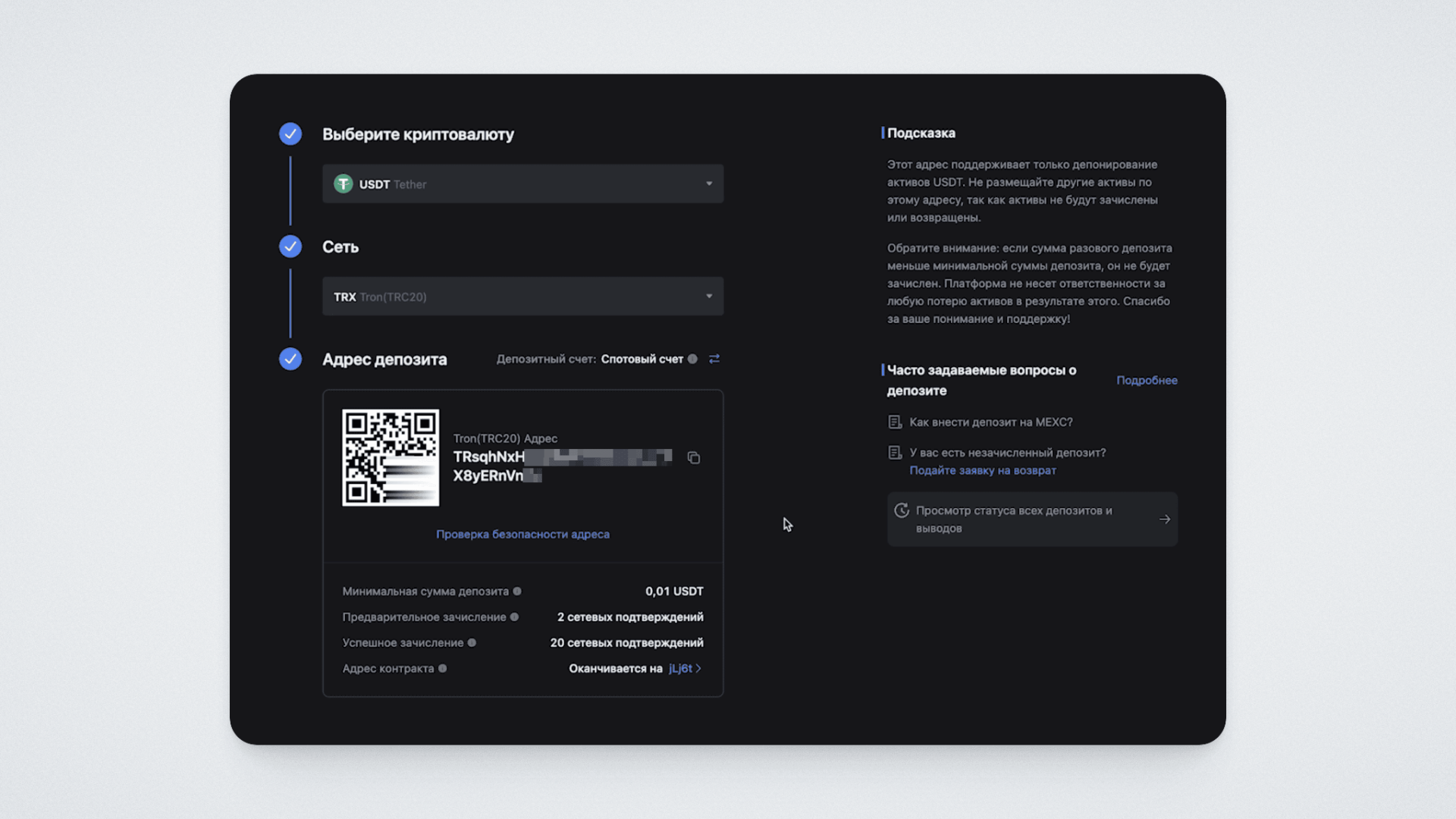This screenshot has width=1456, height=819.
Task: Open Как внести депозит на MEXC article
Action: (x=990, y=422)
